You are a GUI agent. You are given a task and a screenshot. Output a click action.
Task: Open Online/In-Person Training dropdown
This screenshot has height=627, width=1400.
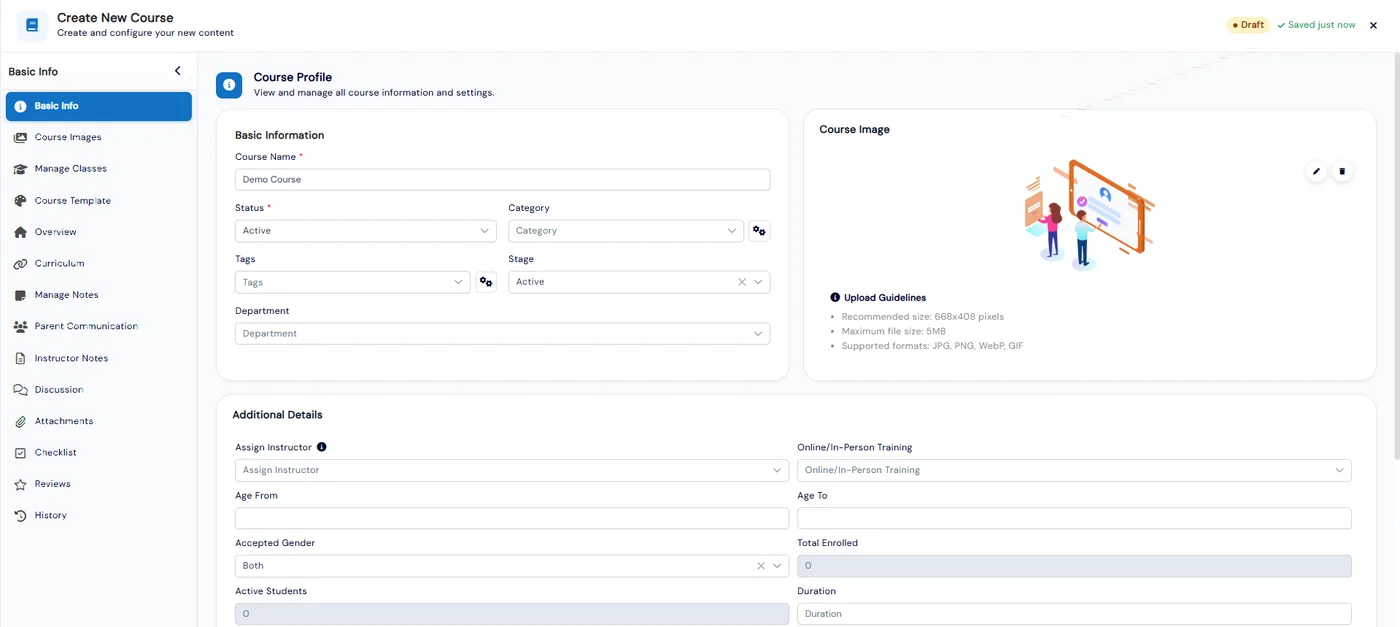pos(1074,470)
